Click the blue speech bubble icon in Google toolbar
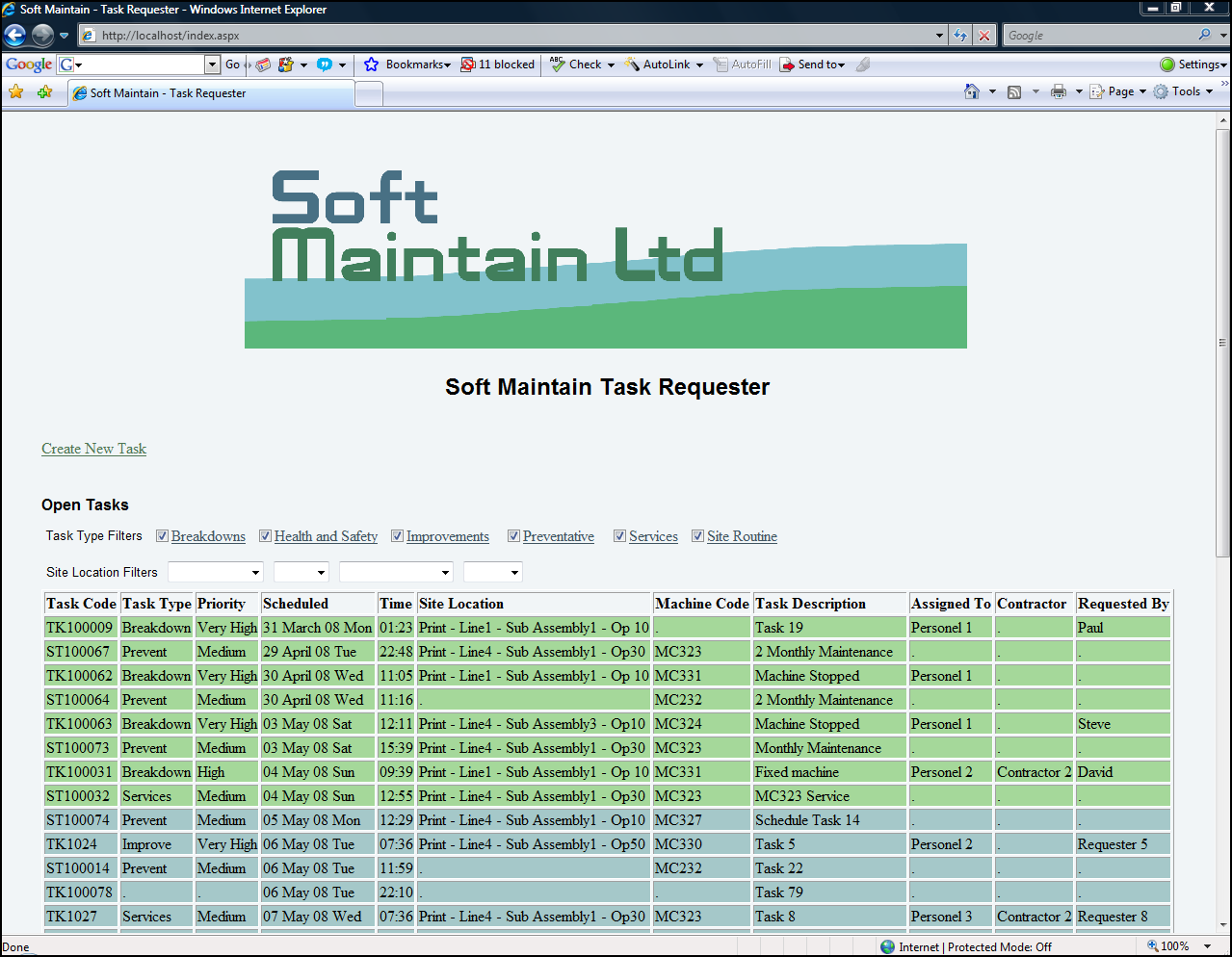This screenshot has height=957, width=1232. 325,65
